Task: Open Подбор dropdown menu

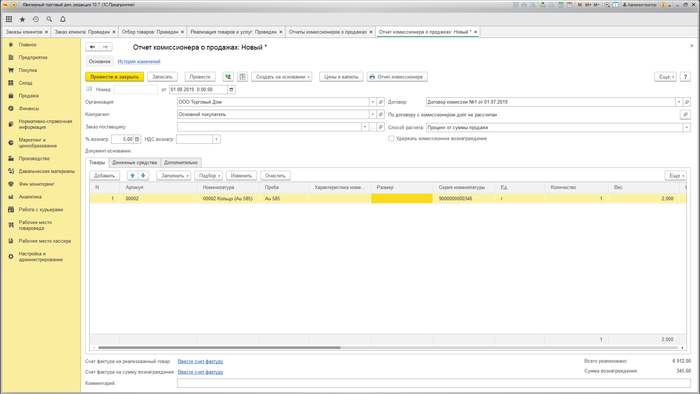Action: (208, 175)
